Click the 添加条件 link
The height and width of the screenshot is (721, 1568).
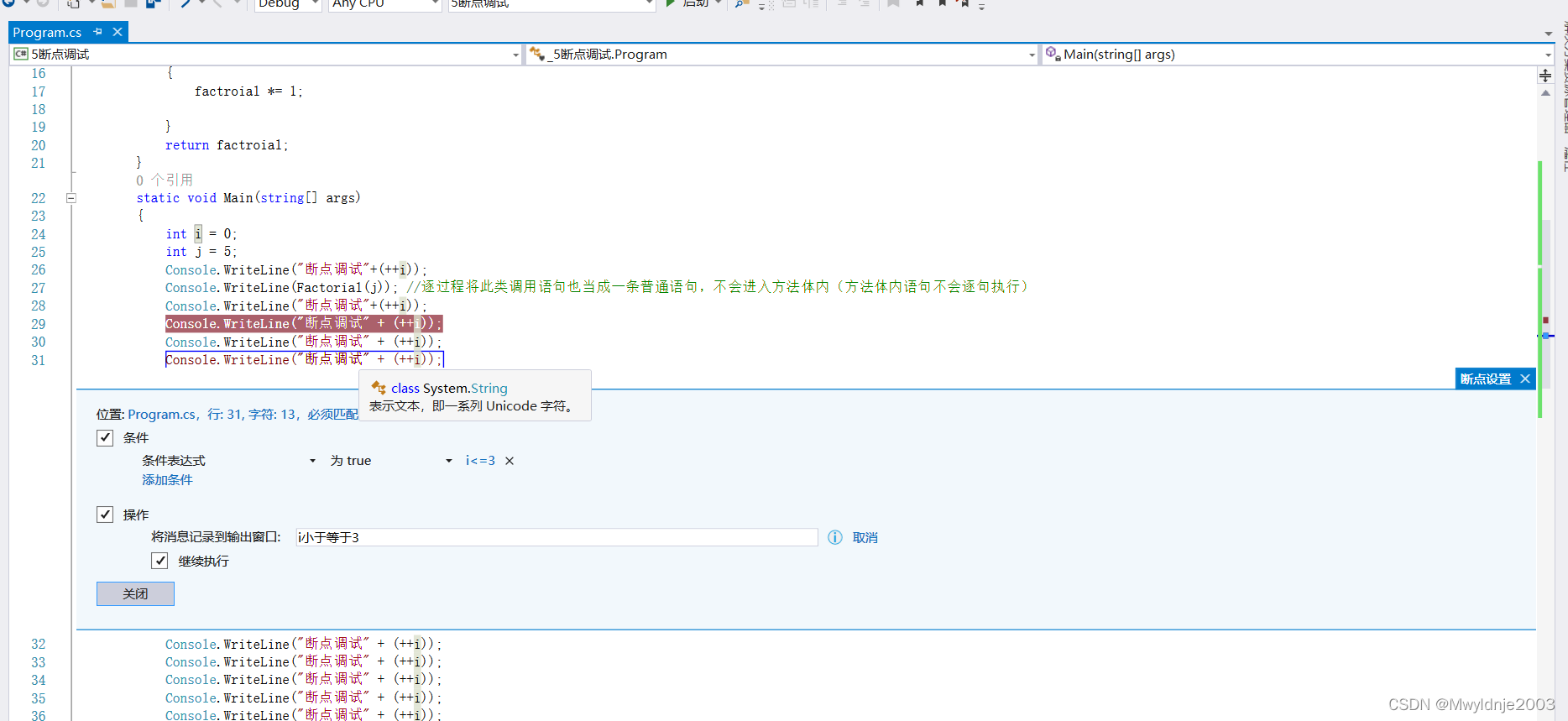167,479
